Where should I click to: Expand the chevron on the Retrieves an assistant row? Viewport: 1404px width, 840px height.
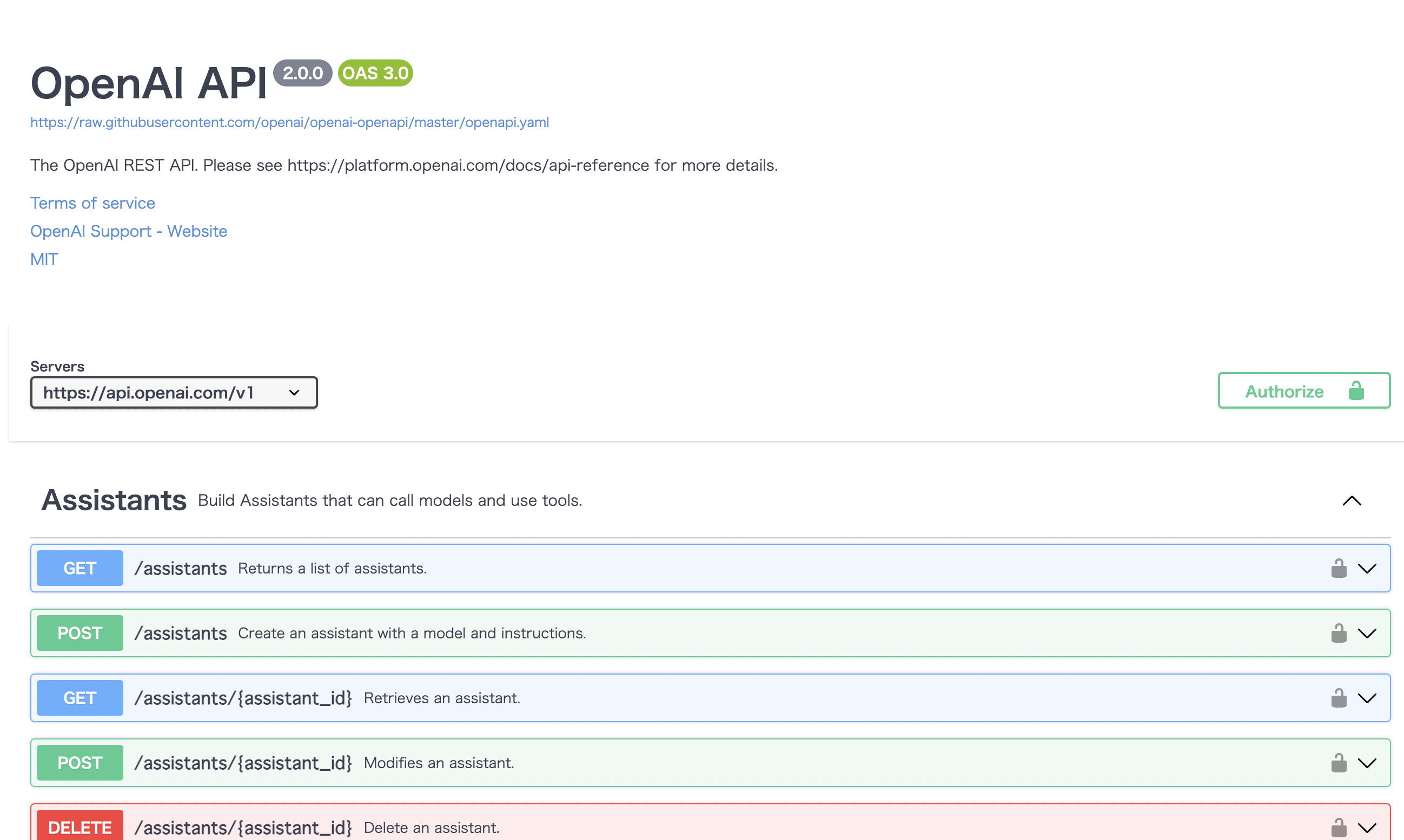click(x=1367, y=698)
